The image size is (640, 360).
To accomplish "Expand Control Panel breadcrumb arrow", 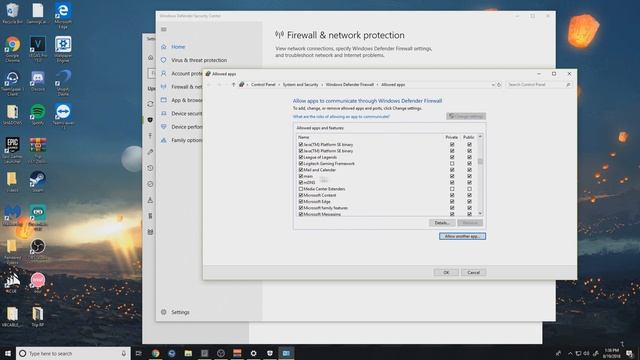I will pos(280,84).
